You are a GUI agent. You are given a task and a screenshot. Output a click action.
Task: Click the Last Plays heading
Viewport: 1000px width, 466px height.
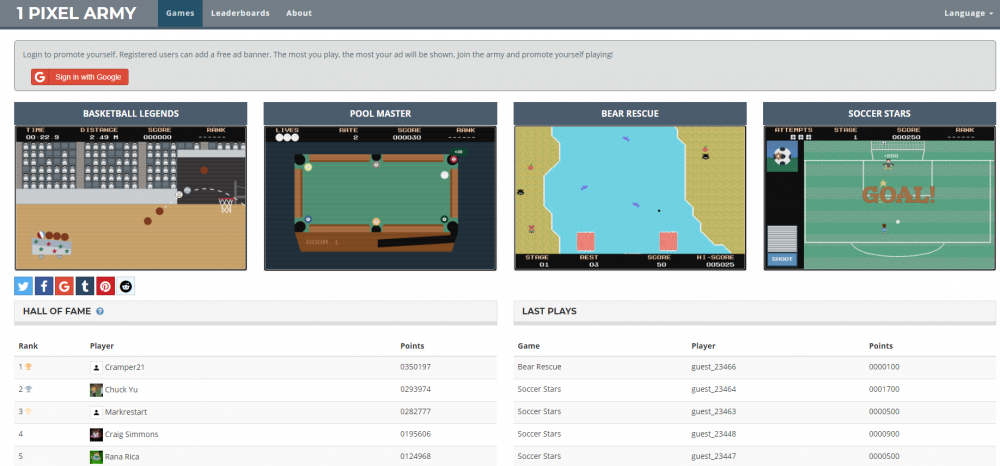pos(549,312)
